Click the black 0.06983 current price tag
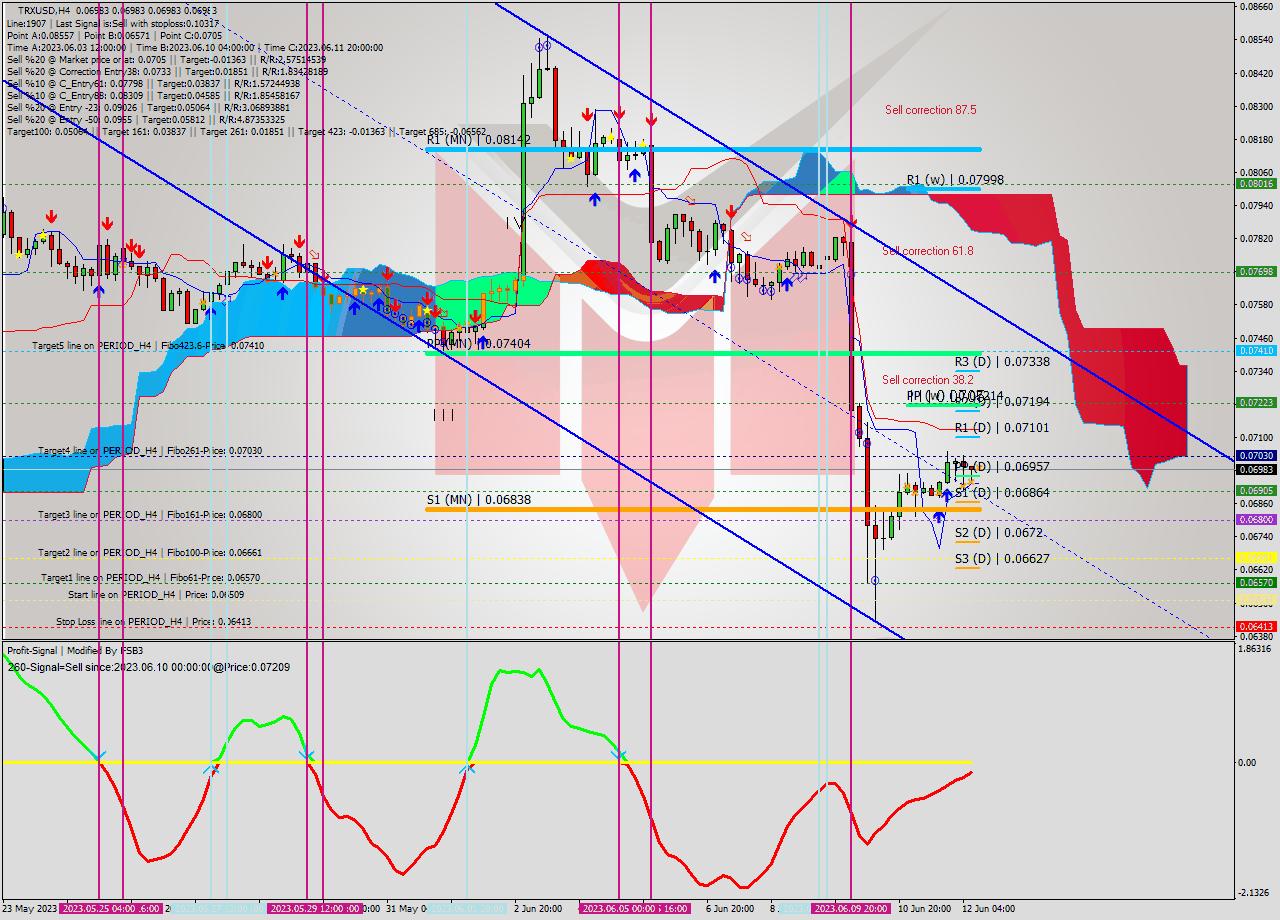Viewport: 1280px width, 920px height. coord(1257,469)
